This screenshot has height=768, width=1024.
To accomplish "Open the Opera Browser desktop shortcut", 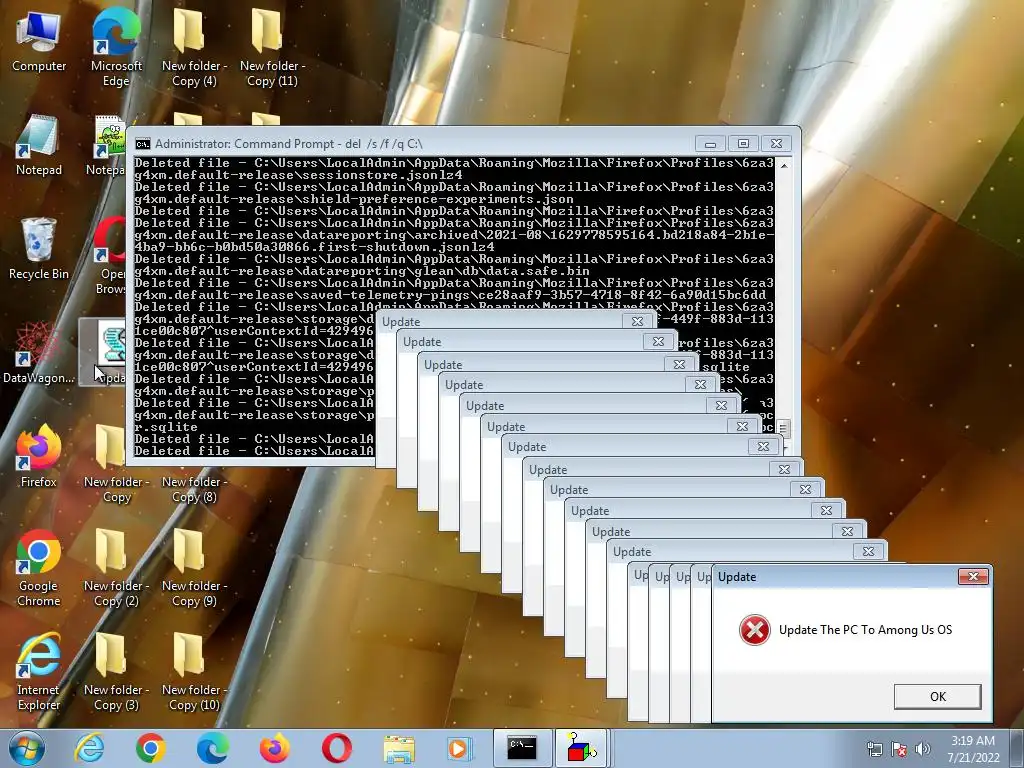I will point(110,256).
